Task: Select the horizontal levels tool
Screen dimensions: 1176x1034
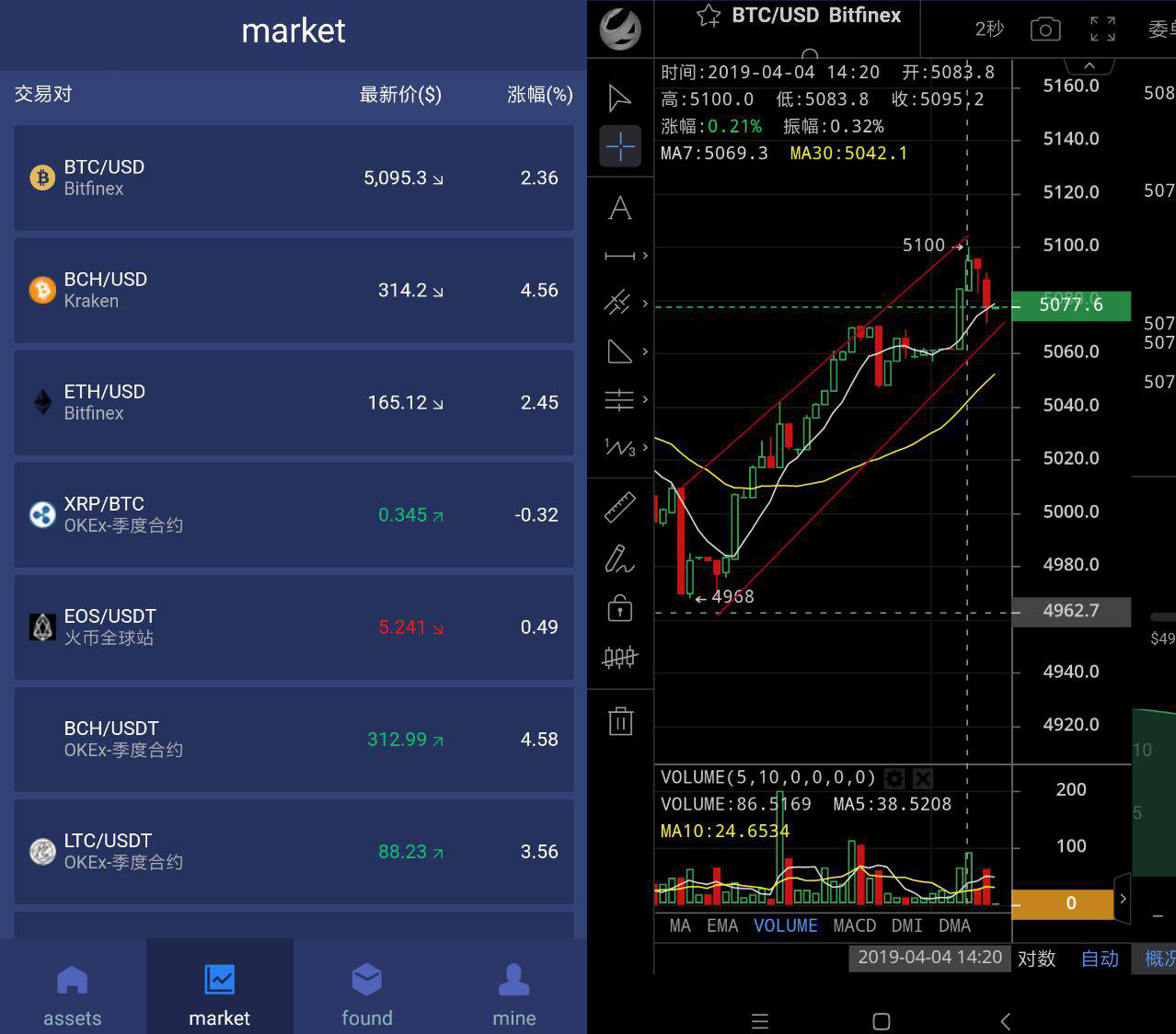Action: click(x=619, y=399)
